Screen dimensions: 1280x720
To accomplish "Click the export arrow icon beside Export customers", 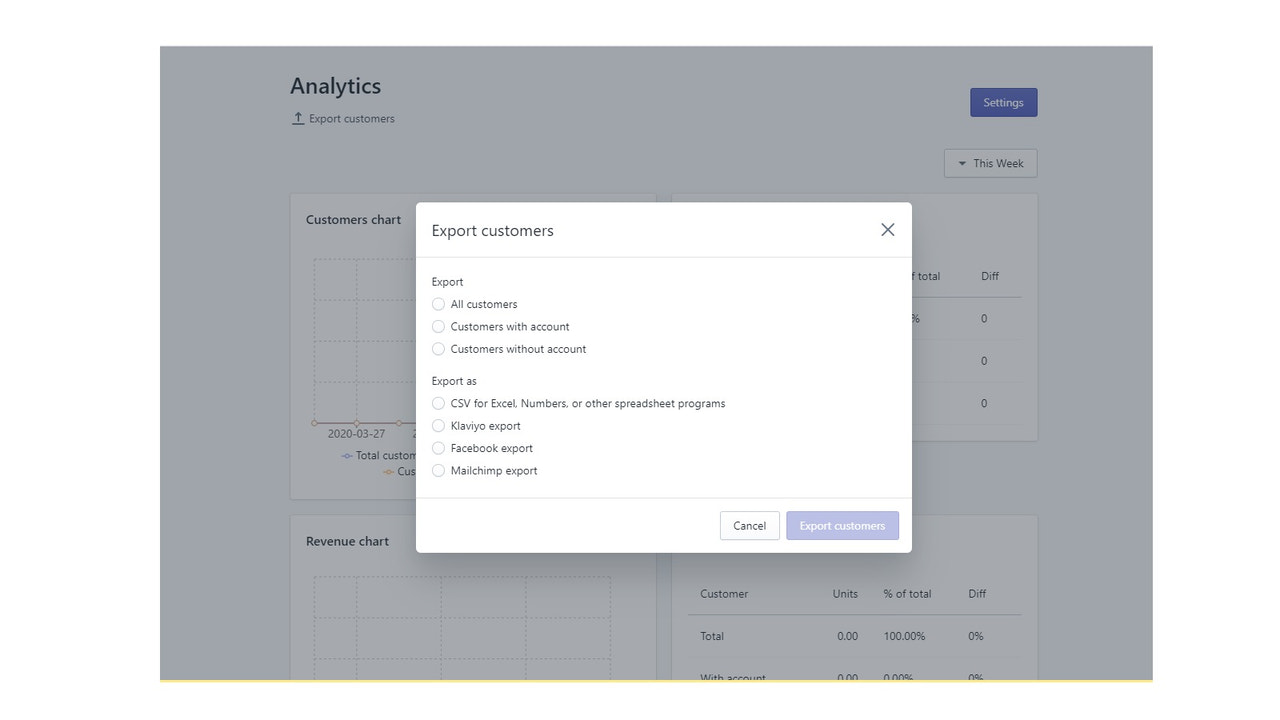I will (297, 117).
